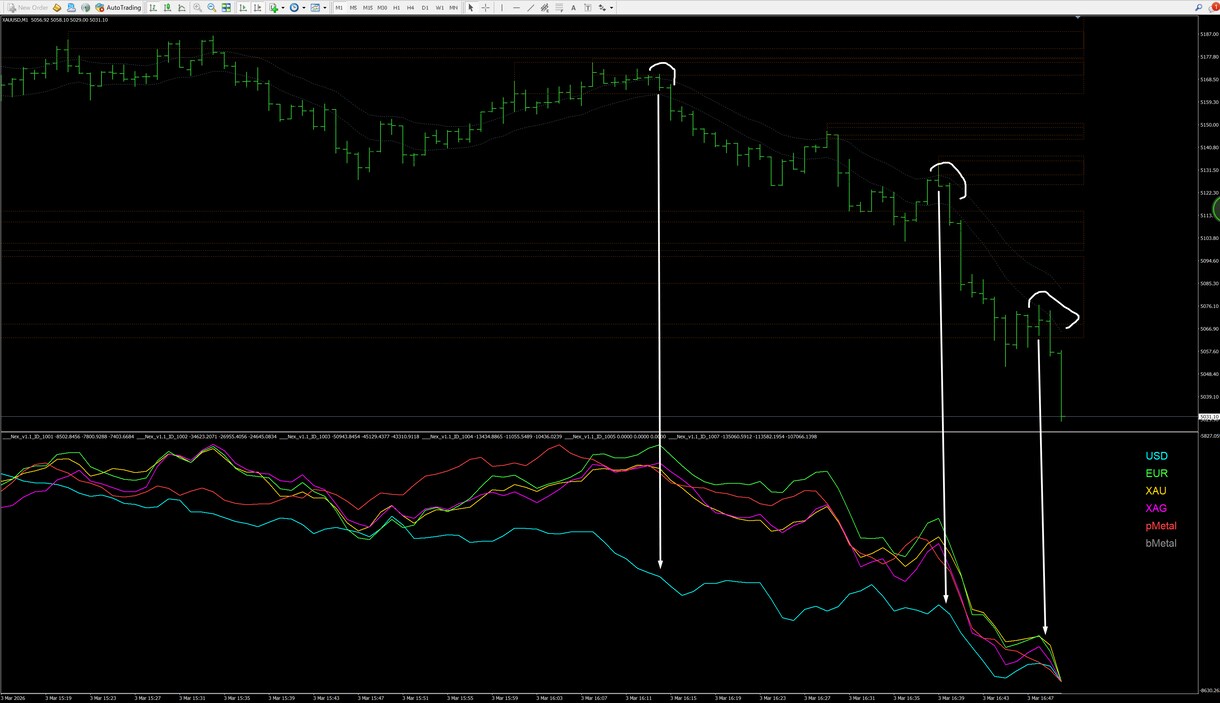Select the trendline drawing tool
The height and width of the screenshot is (703, 1220).
[x=531, y=7]
